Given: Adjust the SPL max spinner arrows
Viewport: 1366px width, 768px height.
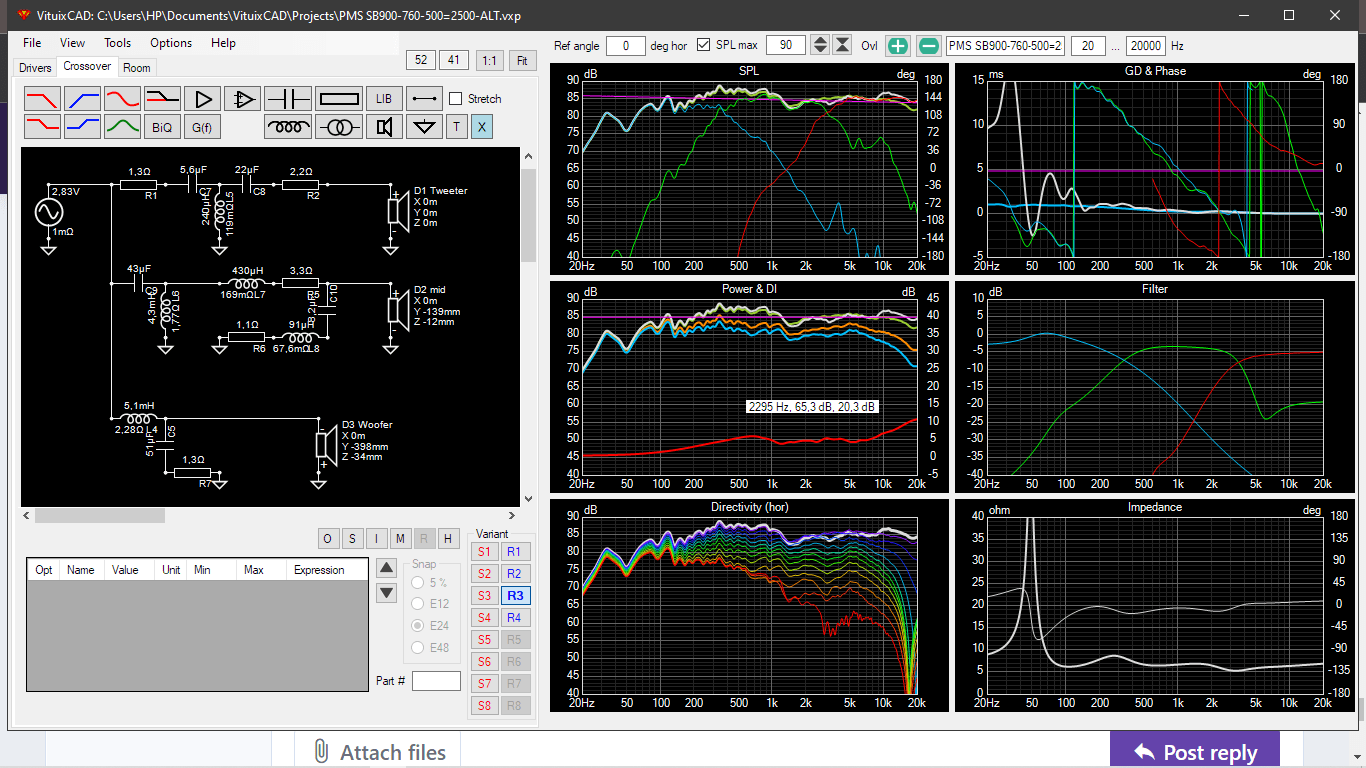Looking at the screenshot, I should pos(820,45).
